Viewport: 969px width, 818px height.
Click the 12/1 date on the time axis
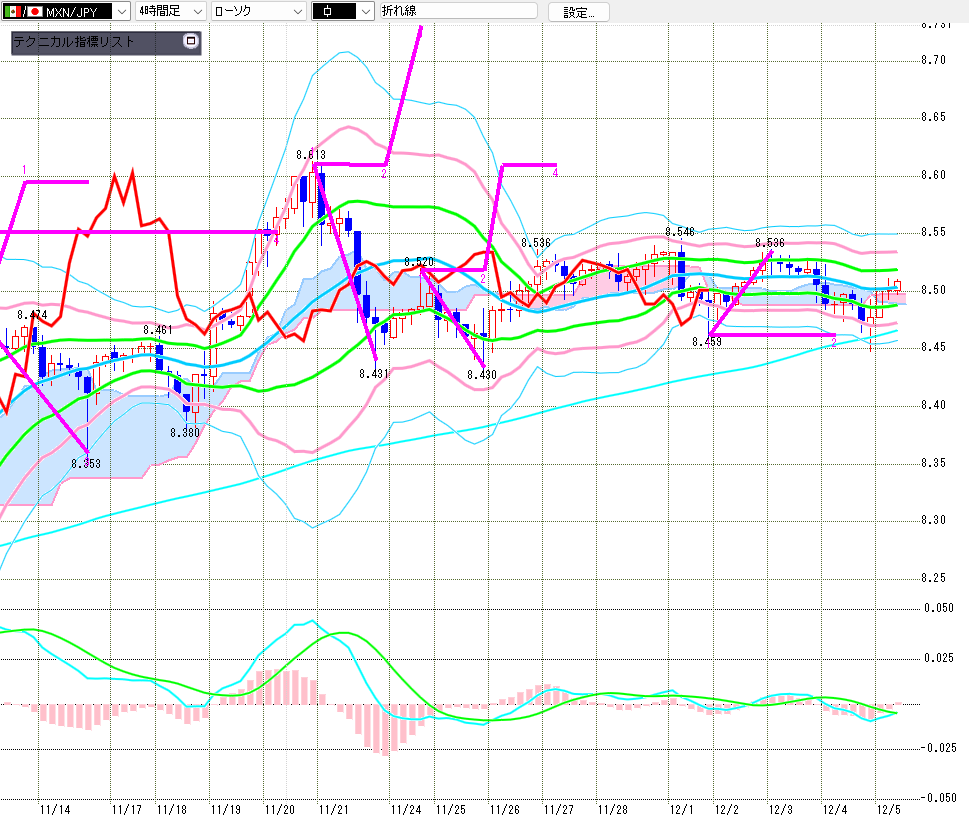[x=682, y=809]
